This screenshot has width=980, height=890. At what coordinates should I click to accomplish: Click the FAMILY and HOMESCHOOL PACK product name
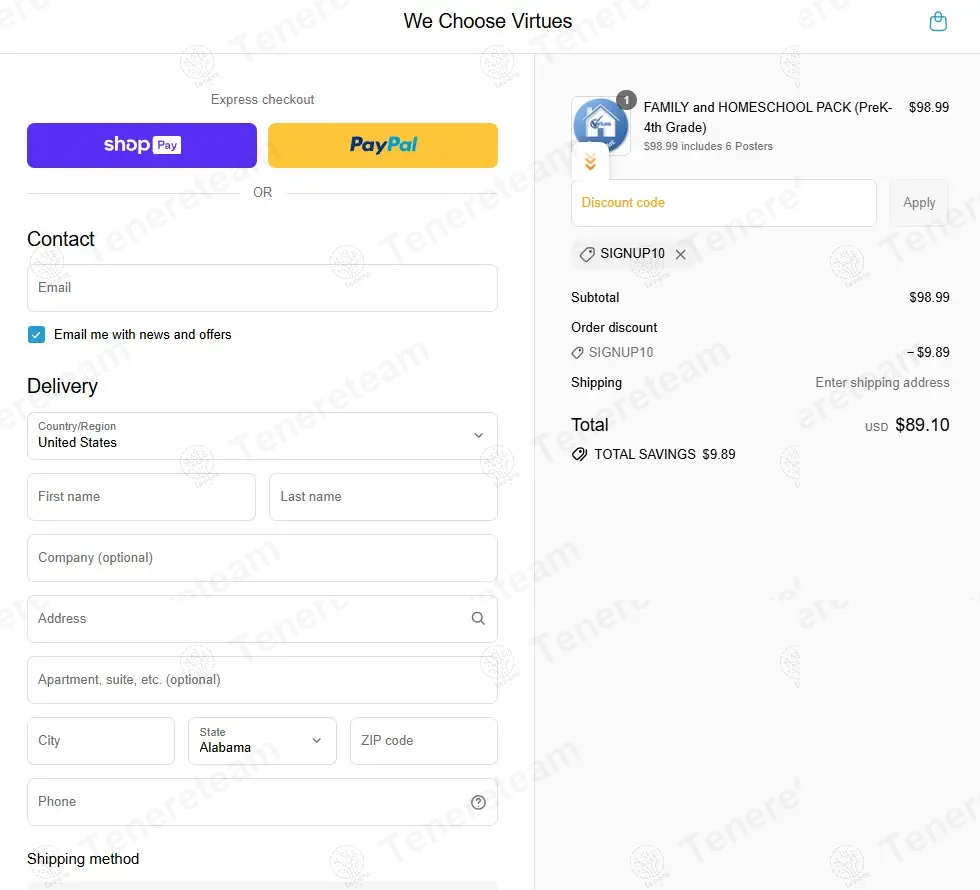(x=768, y=118)
